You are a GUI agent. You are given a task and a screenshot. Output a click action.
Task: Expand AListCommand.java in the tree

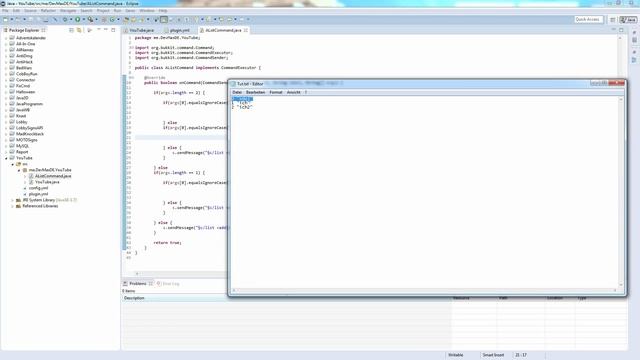click(25, 176)
